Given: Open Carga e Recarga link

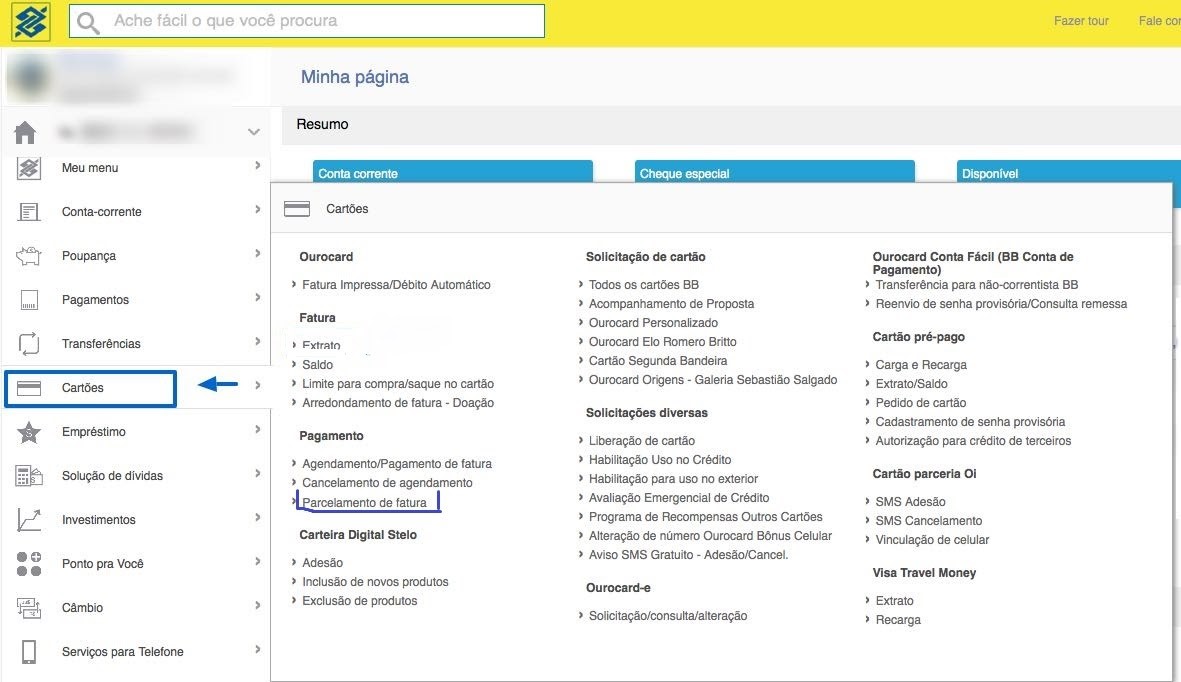Looking at the screenshot, I should tap(921, 365).
